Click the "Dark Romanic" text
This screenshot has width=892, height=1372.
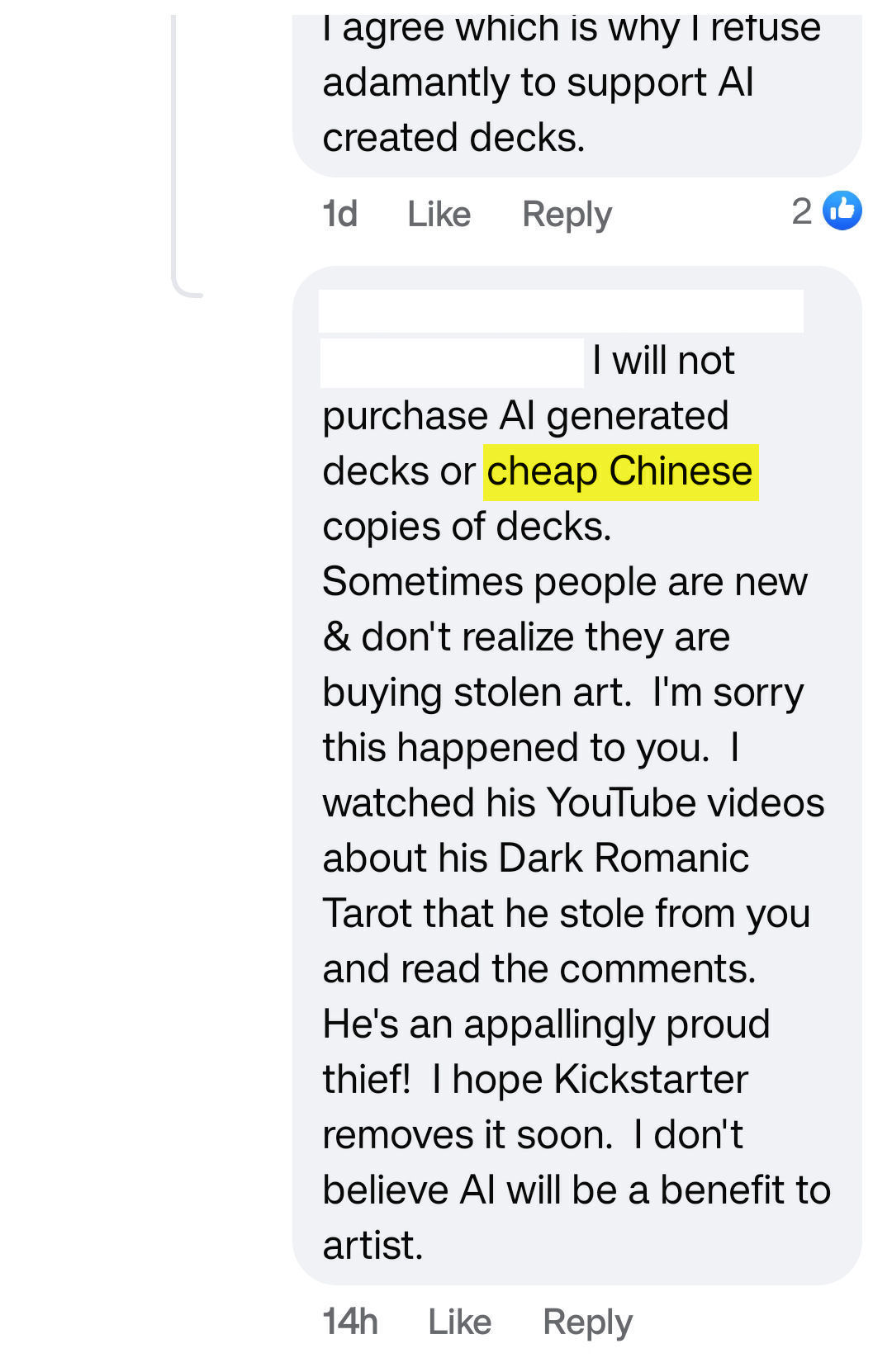coord(624,858)
